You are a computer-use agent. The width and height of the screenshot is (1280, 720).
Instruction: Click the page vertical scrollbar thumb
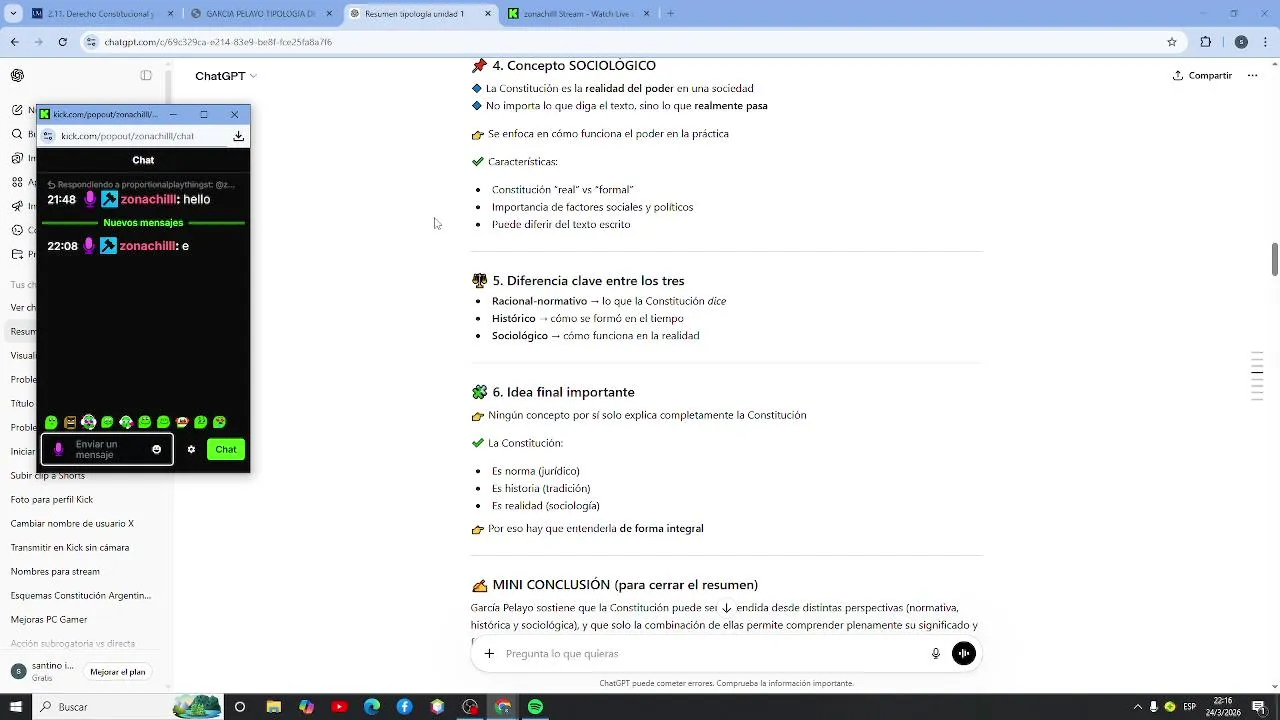[1274, 259]
